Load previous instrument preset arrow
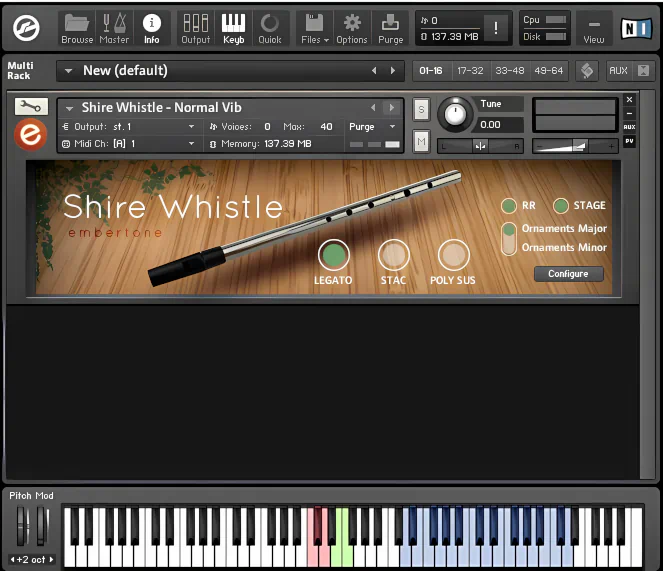The height and width of the screenshot is (571, 663). pos(373,107)
